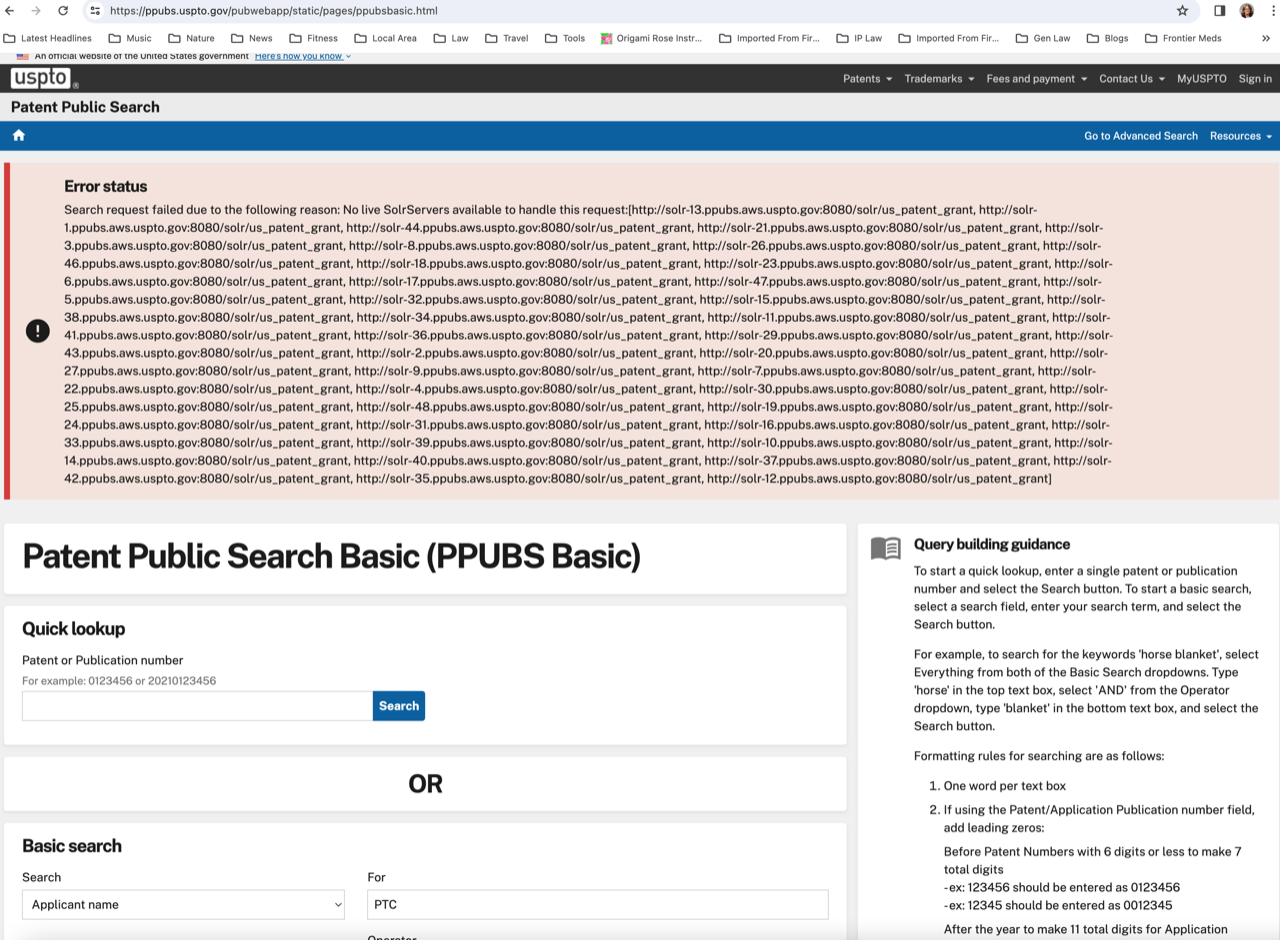Open the Nature bookmark folder
This screenshot has height=940, width=1280.
click(191, 38)
